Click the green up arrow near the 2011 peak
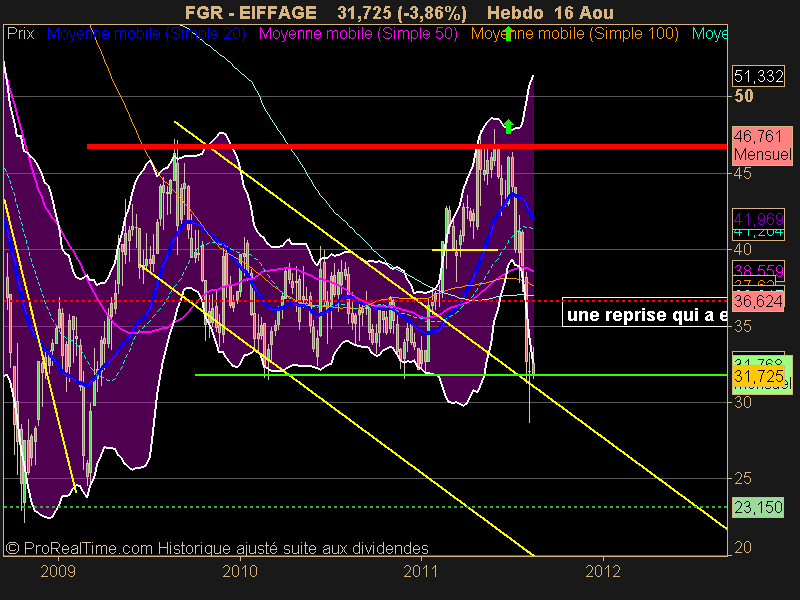 tap(508, 126)
